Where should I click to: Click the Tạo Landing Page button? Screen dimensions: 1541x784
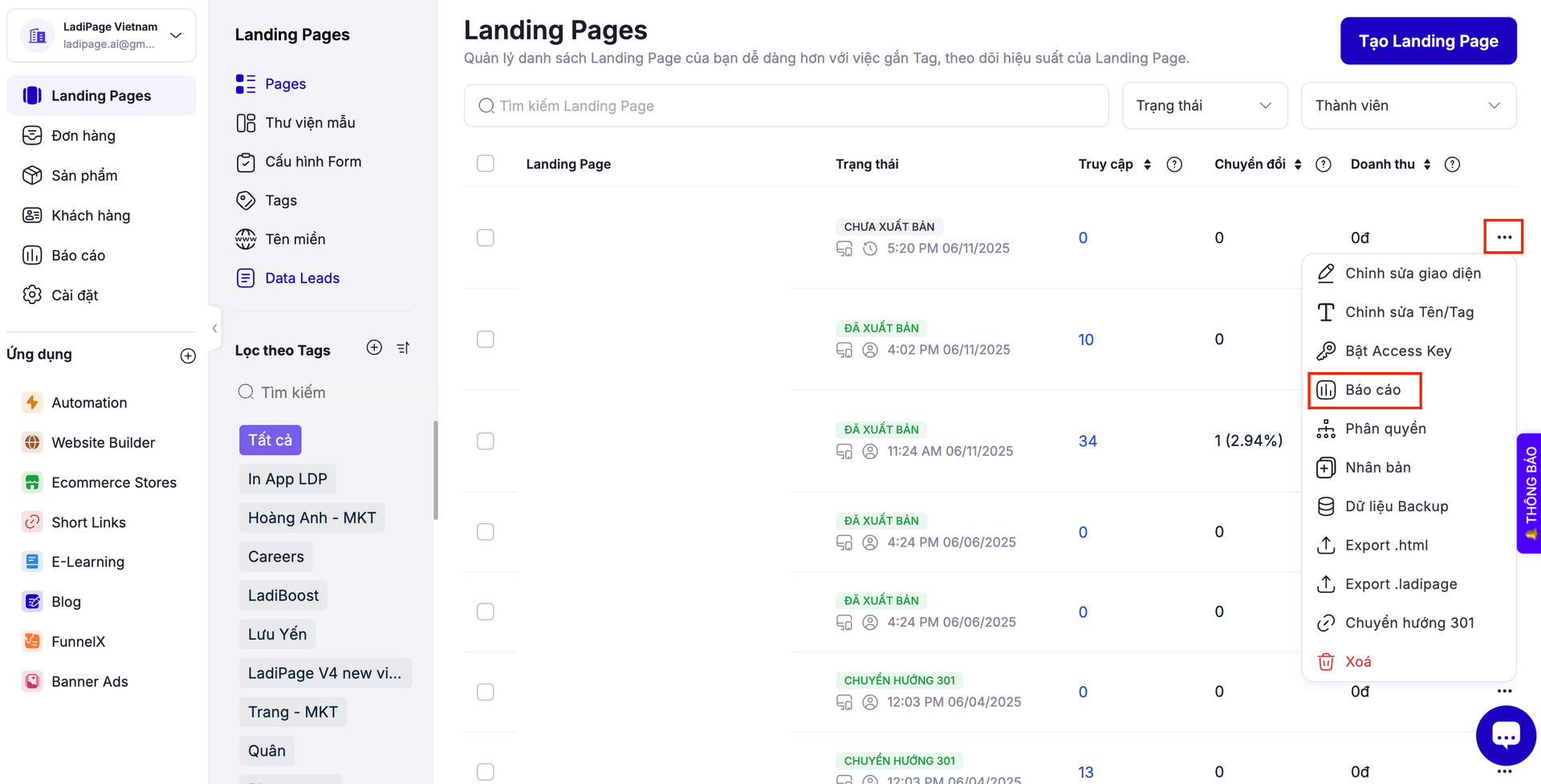point(1428,41)
